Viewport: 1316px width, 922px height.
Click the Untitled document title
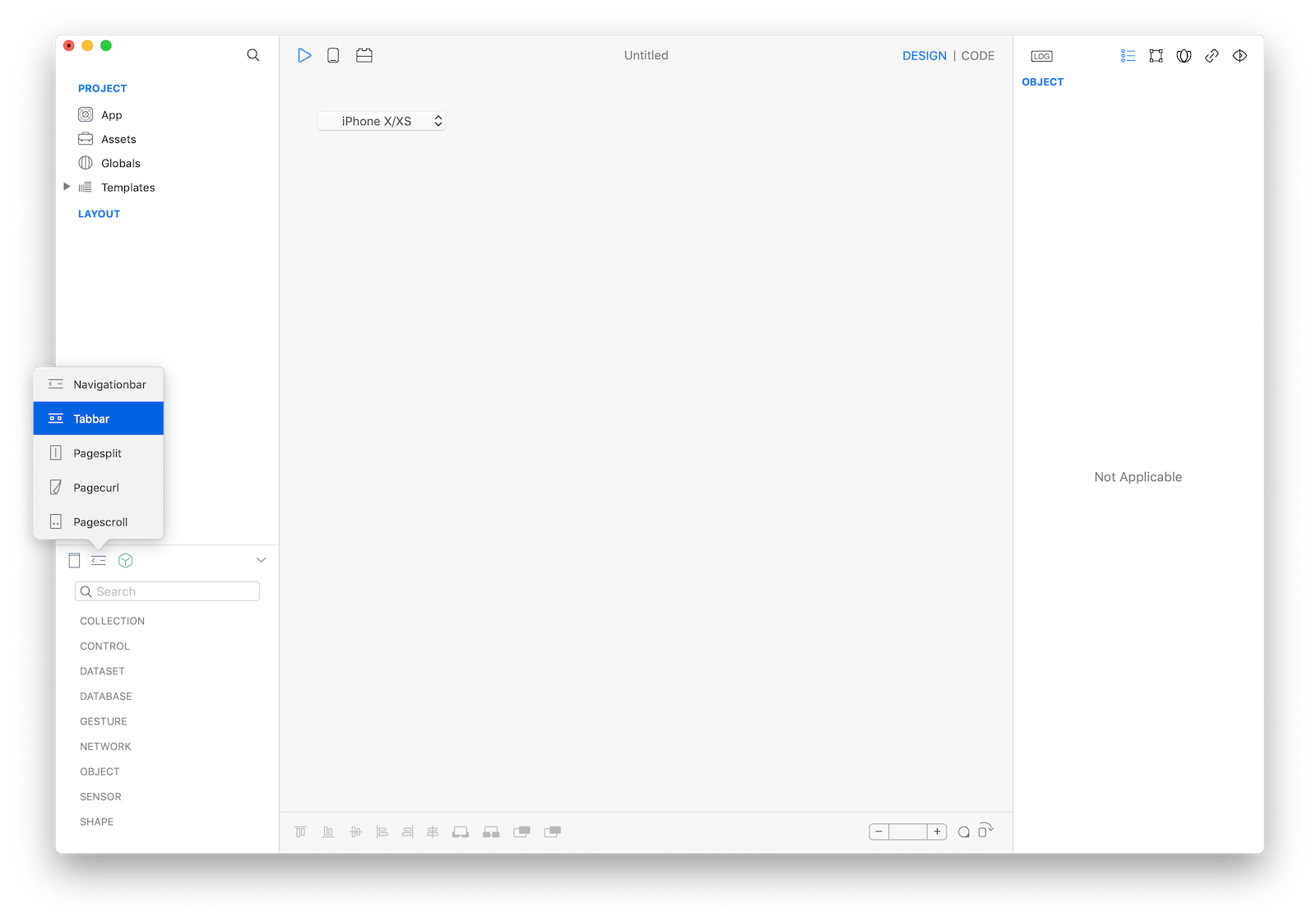click(646, 55)
